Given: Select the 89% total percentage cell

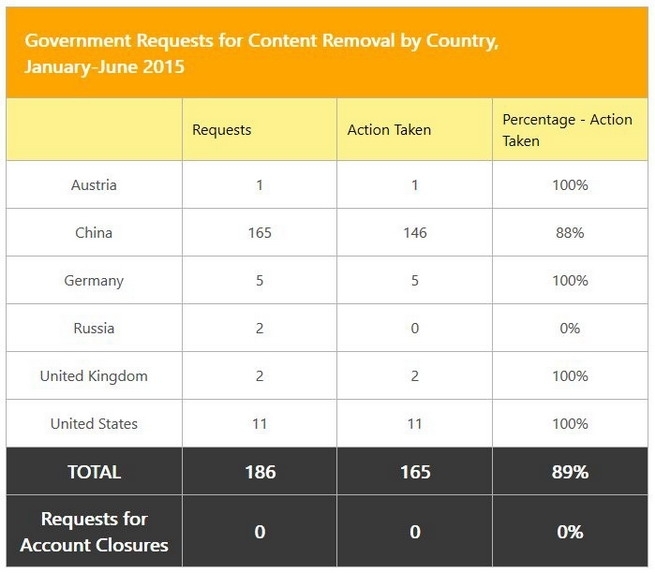Looking at the screenshot, I should coord(570,472).
